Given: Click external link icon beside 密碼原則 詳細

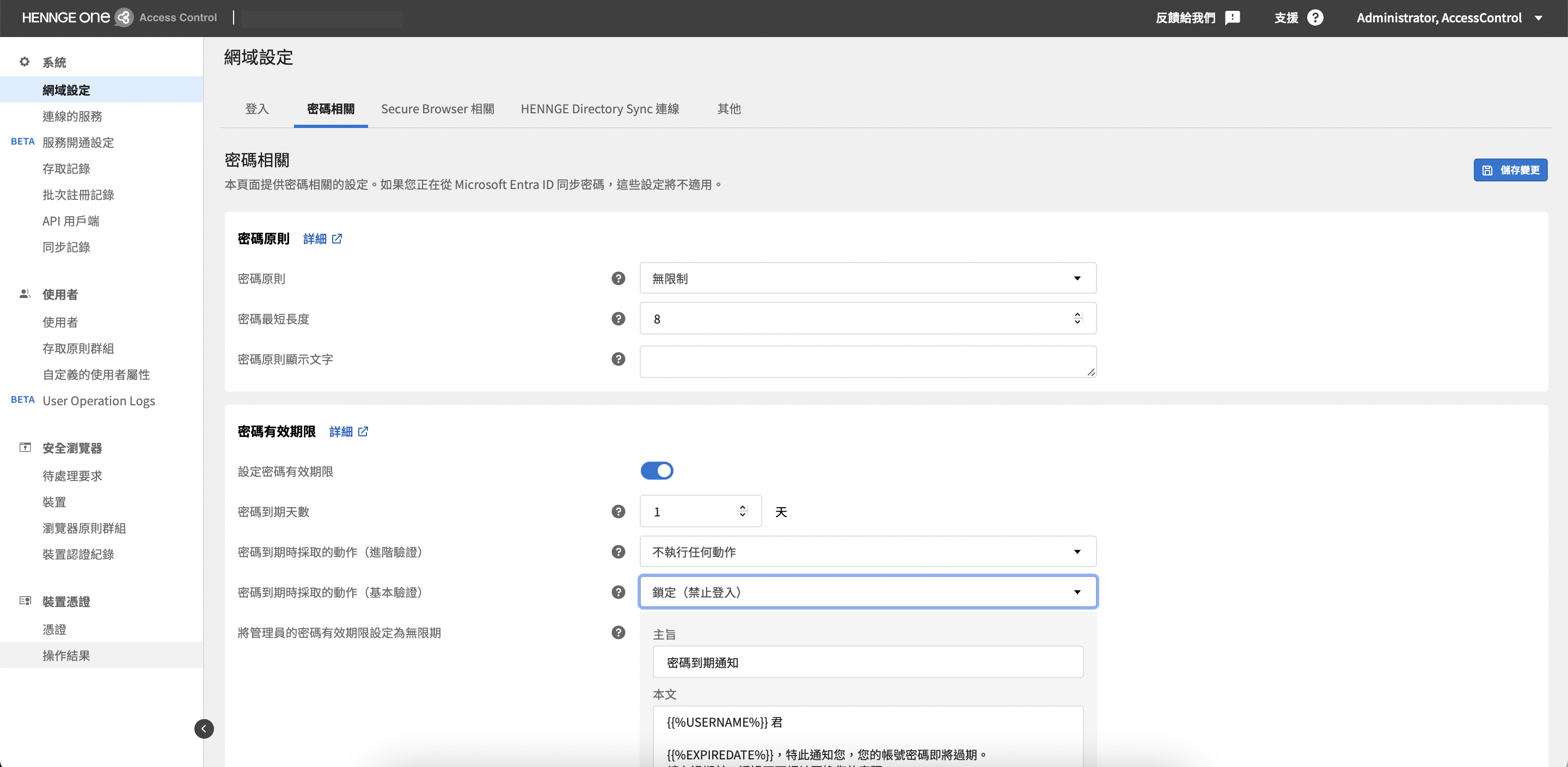Looking at the screenshot, I should [336, 238].
